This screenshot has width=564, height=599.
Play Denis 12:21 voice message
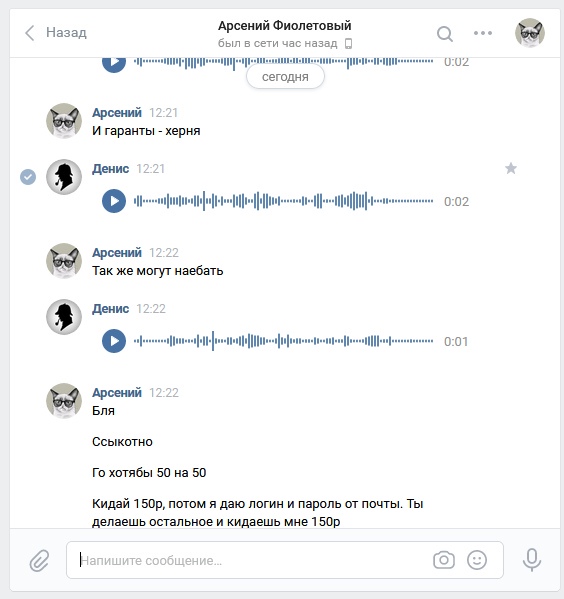click(x=114, y=201)
